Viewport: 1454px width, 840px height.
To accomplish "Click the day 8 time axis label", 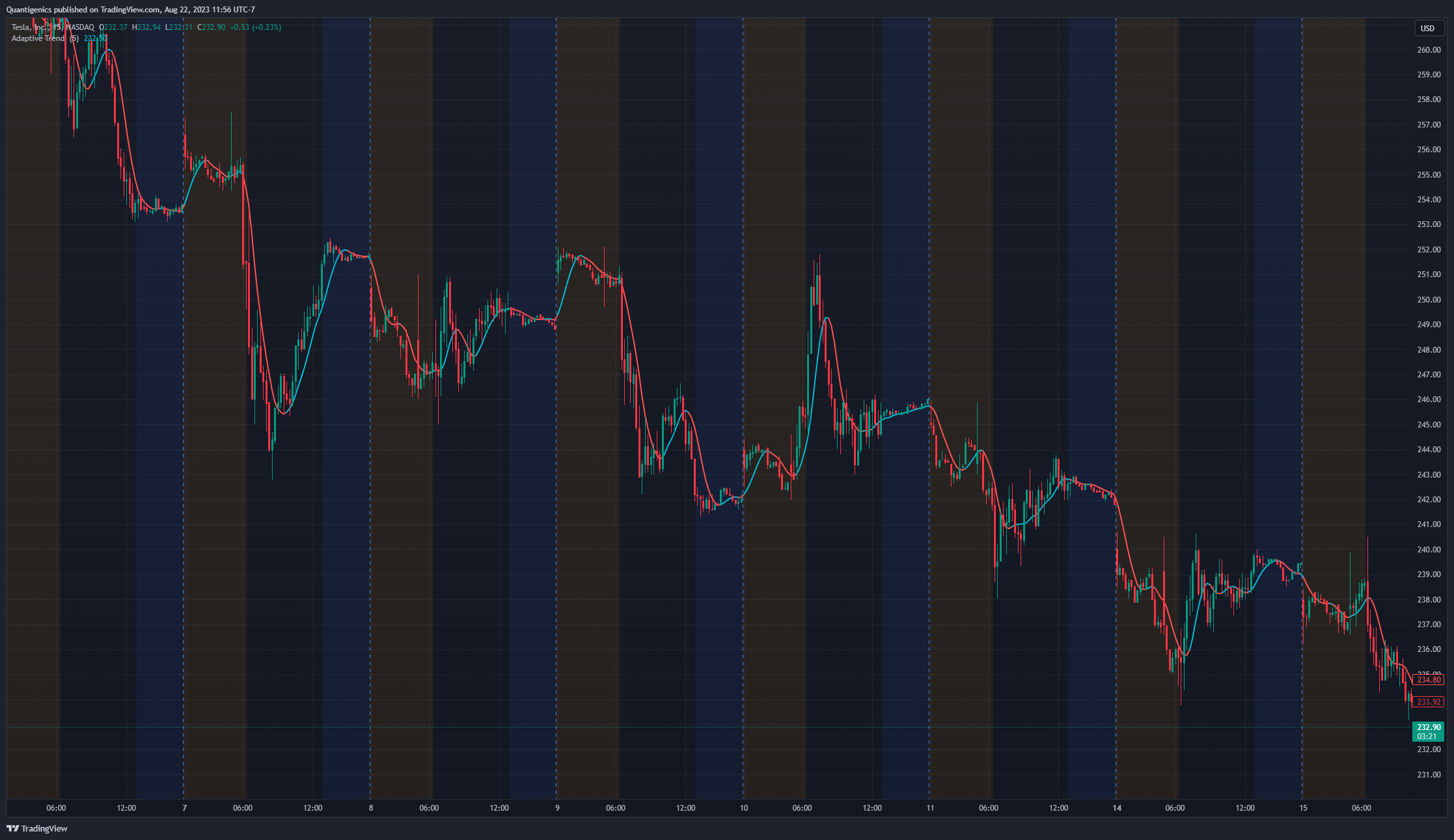I will point(371,808).
